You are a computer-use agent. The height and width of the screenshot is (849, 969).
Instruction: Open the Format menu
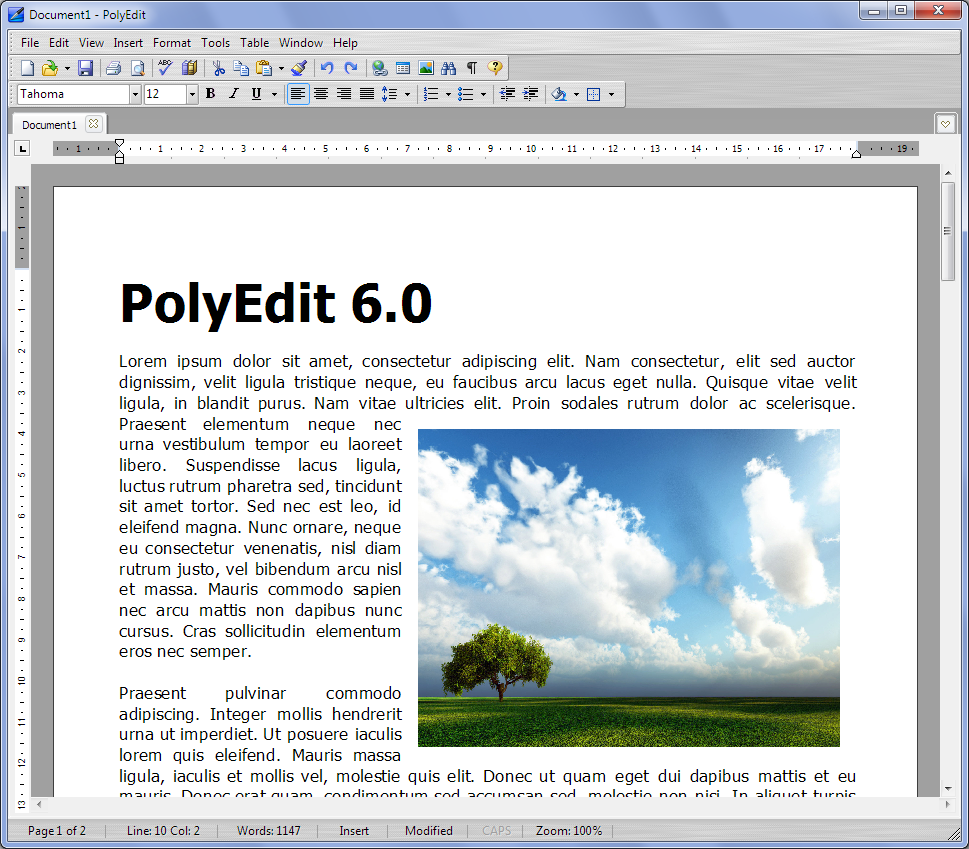pyautogui.click(x=172, y=43)
